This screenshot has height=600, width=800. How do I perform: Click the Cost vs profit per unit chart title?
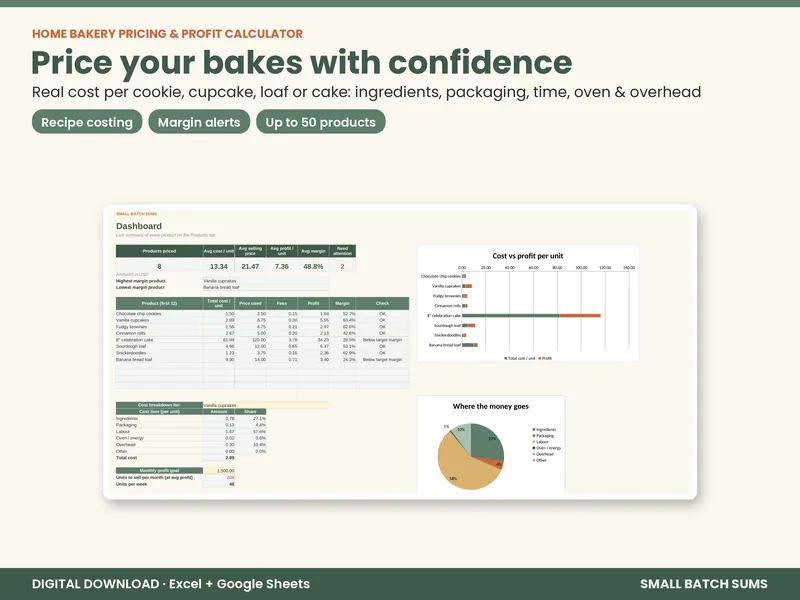(528, 256)
